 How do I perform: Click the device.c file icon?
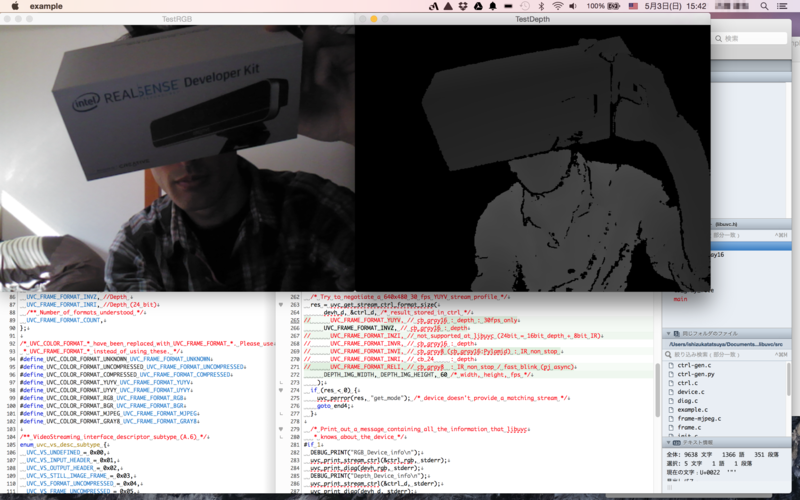pyautogui.click(x=671, y=392)
